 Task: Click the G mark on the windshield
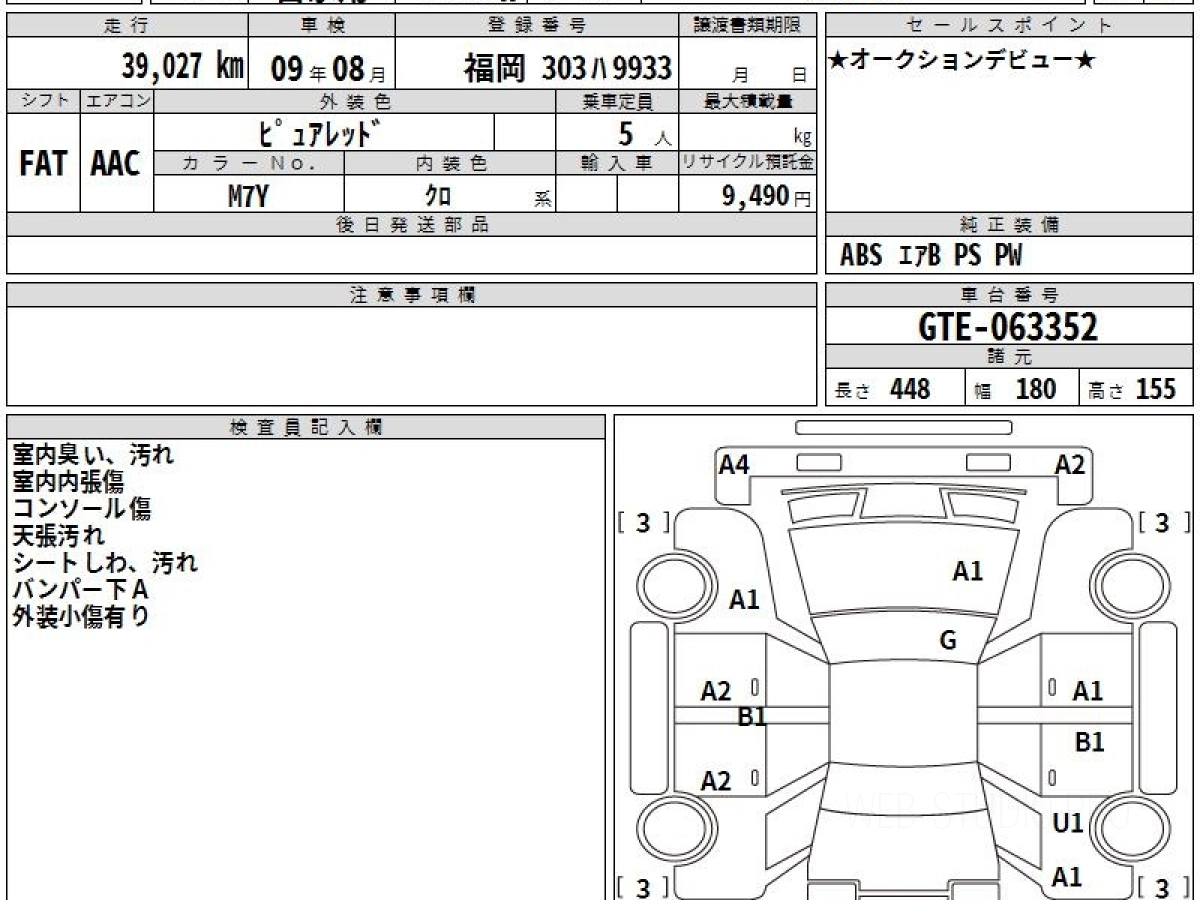[948, 641]
